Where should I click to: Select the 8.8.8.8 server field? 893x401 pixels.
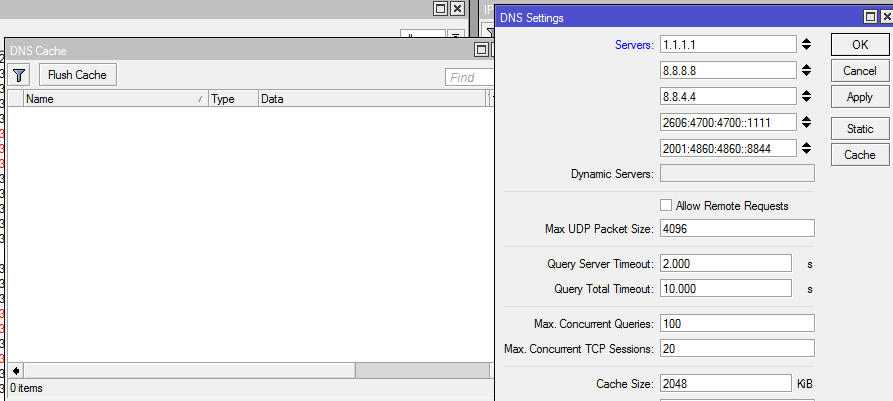pyautogui.click(x=728, y=71)
